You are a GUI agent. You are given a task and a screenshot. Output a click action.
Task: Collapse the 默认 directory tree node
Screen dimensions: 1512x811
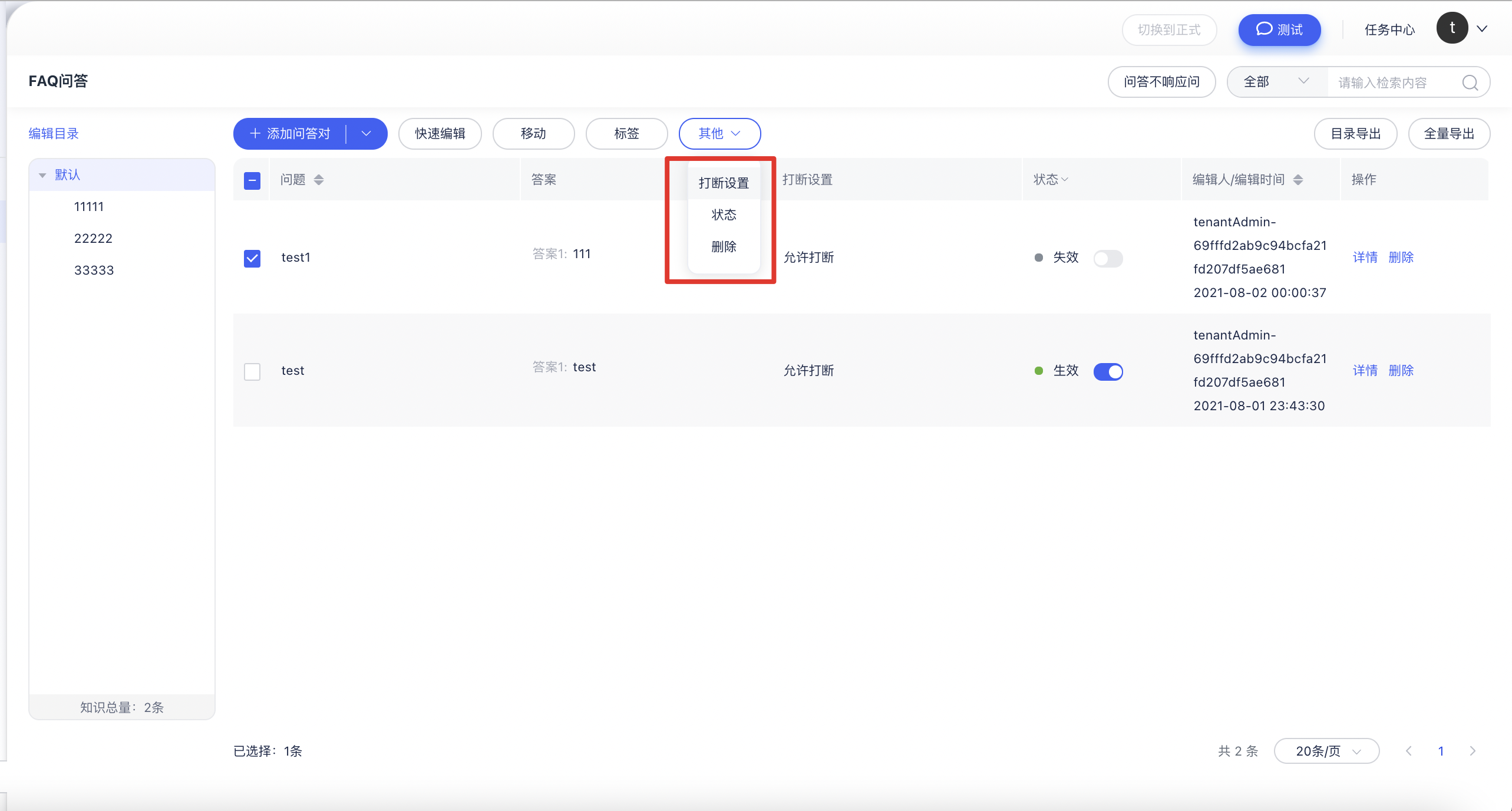coord(42,175)
